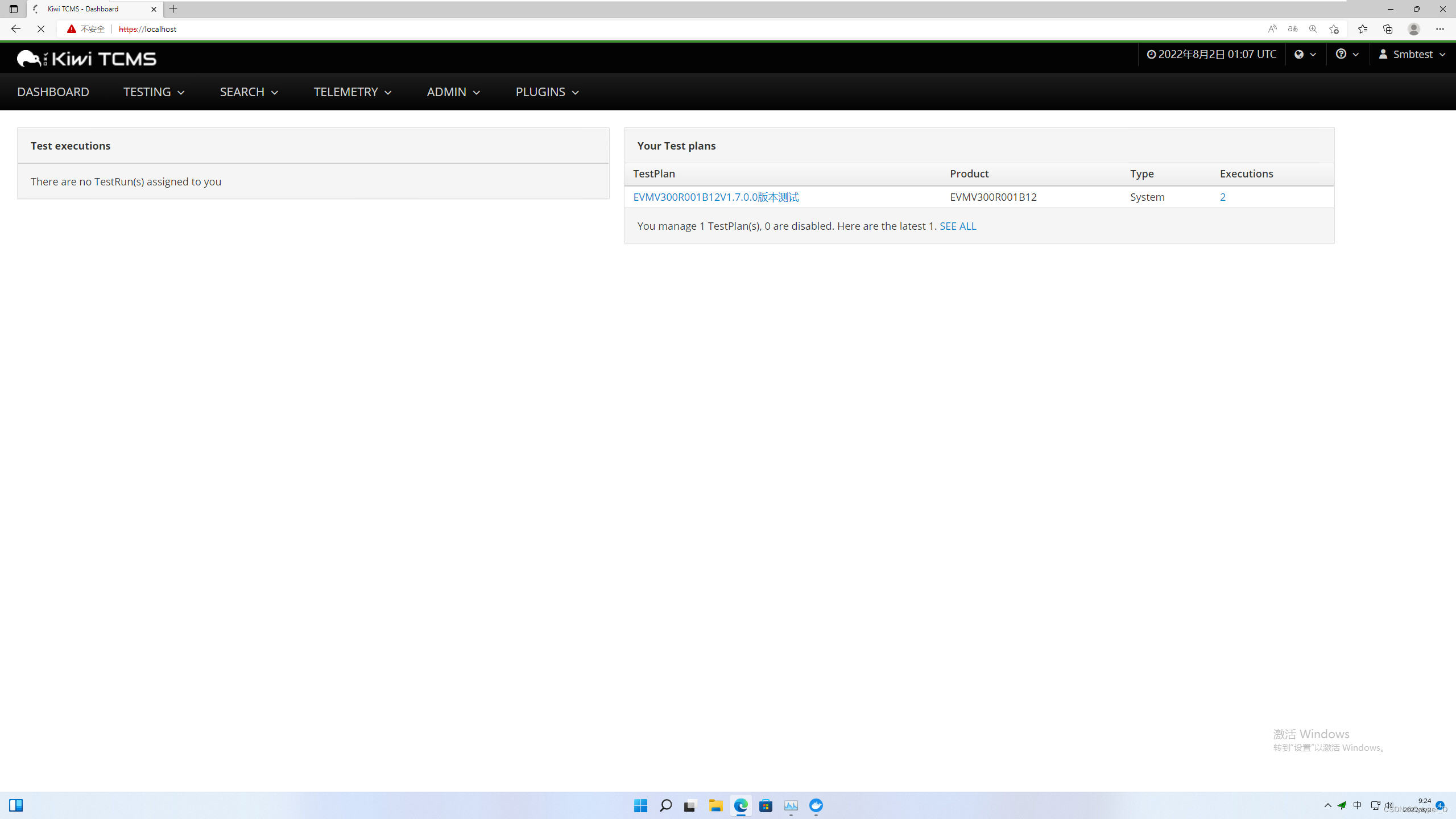Open the PLUGINS menu
The image size is (1456, 819).
point(547,92)
